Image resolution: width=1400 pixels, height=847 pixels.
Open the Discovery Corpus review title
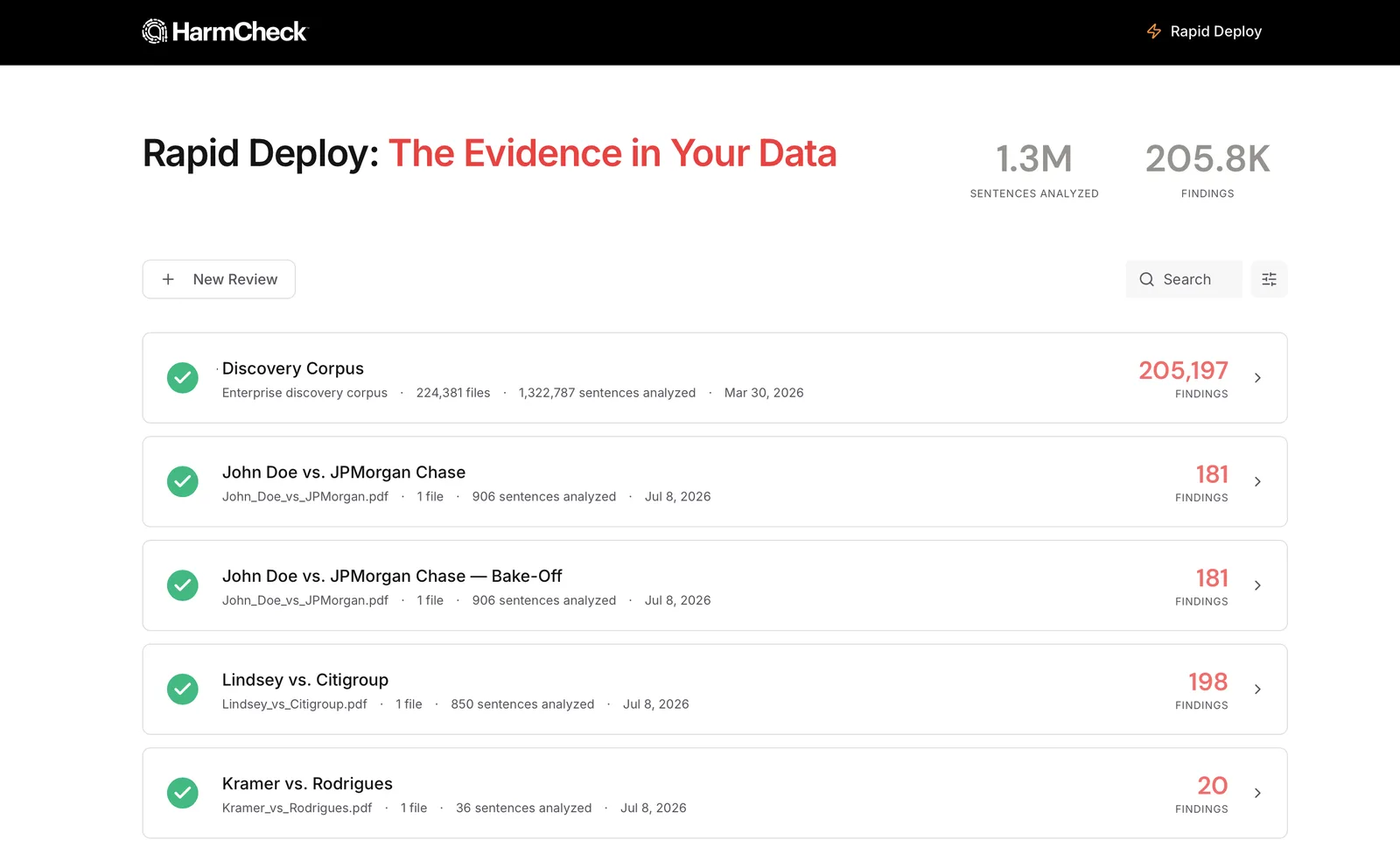[x=293, y=368]
